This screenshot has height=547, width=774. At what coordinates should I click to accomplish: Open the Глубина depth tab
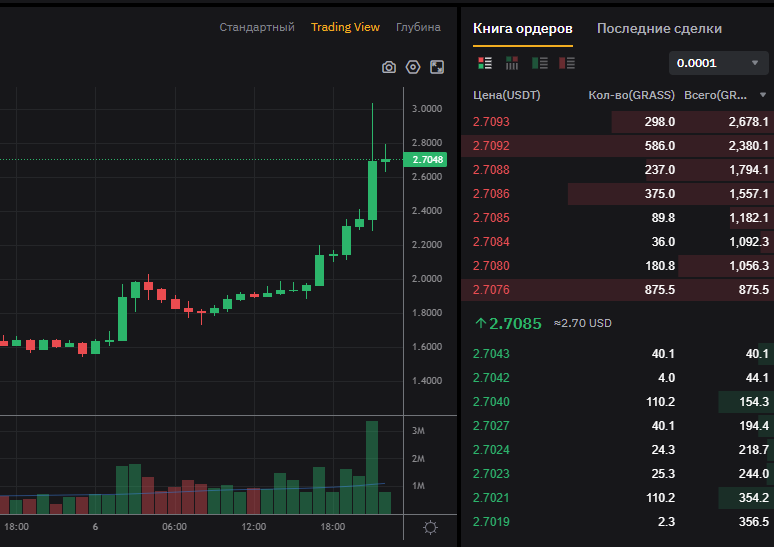pos(418,27)
